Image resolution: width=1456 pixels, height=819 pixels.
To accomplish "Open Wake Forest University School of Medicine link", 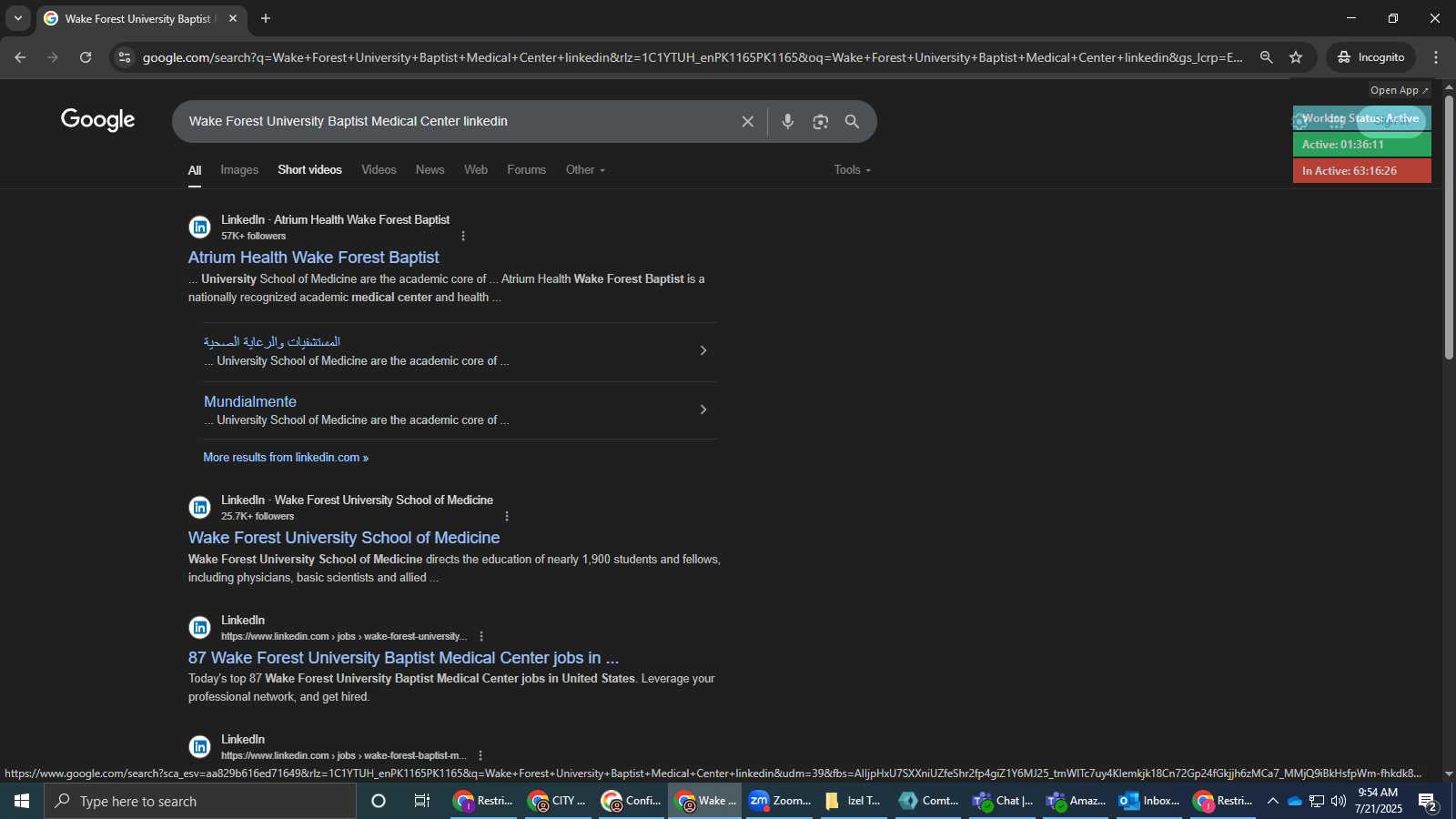I will 344,538.
